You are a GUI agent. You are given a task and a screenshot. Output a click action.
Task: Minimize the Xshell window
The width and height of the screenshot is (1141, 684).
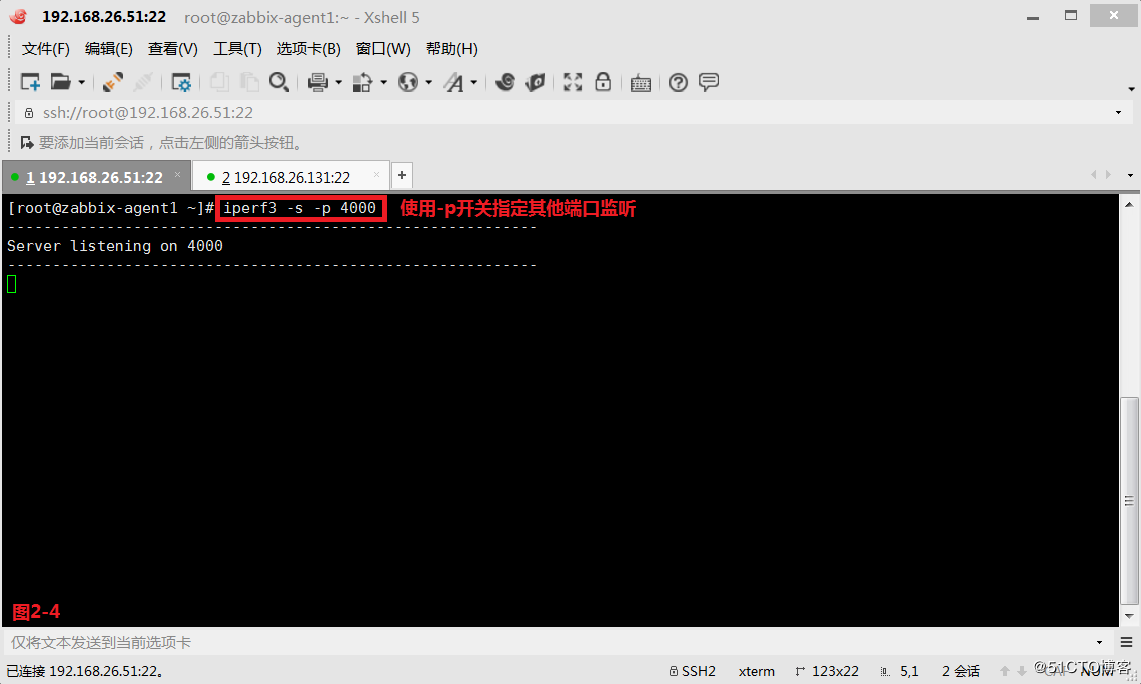coord(1033,16)
